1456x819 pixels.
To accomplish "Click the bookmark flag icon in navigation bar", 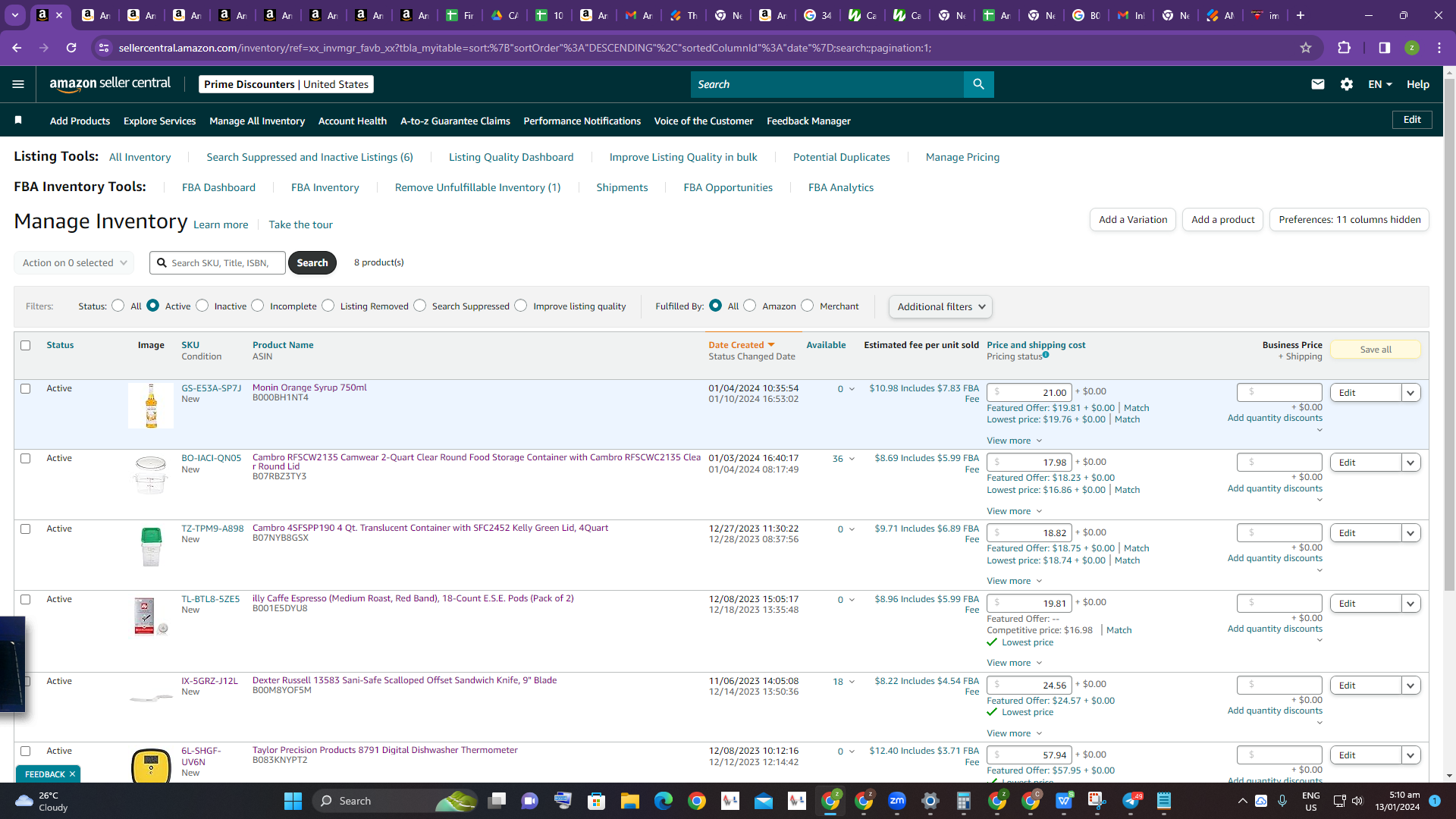I will [x=18, y=121].
